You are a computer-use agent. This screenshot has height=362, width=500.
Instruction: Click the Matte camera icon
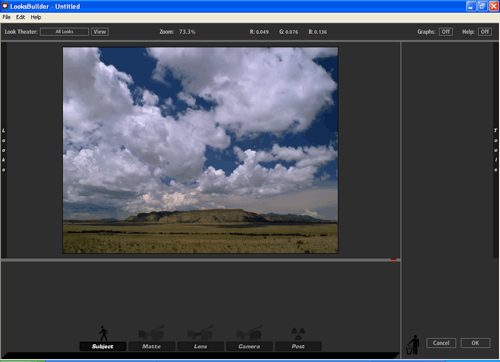point(152,333)
